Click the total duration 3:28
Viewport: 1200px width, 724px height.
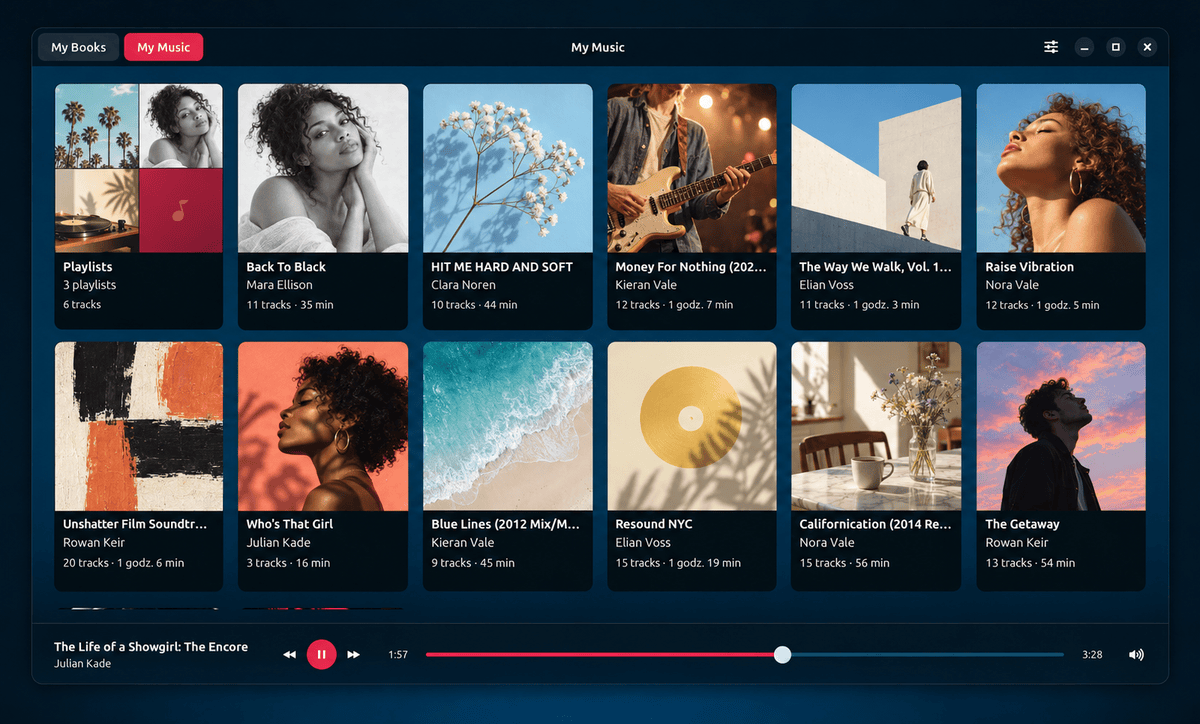1092,655
